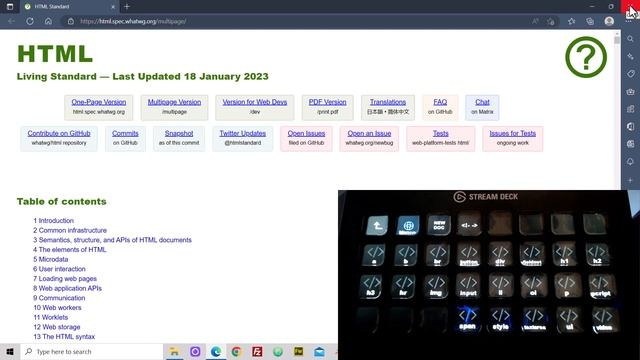Open sidebar Discover sparkle icon
The height and width of the screenshot is (360, 640).
pos(631,56)
